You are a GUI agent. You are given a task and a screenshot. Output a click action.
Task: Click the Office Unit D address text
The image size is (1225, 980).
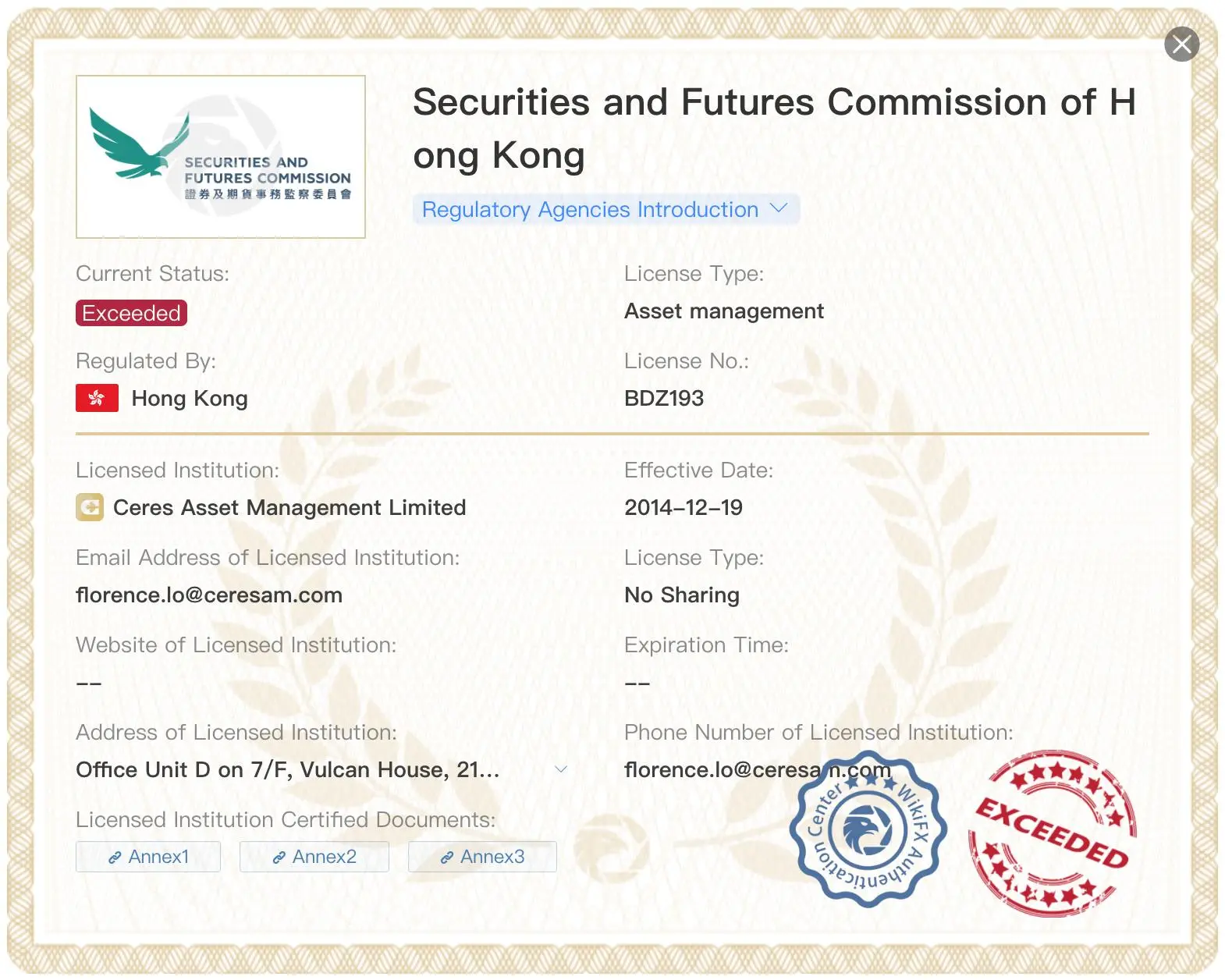click(x=288, y=770)
